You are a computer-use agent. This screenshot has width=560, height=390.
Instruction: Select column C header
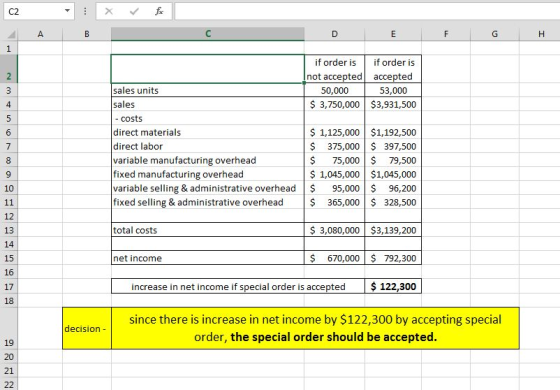coord(208,34)
